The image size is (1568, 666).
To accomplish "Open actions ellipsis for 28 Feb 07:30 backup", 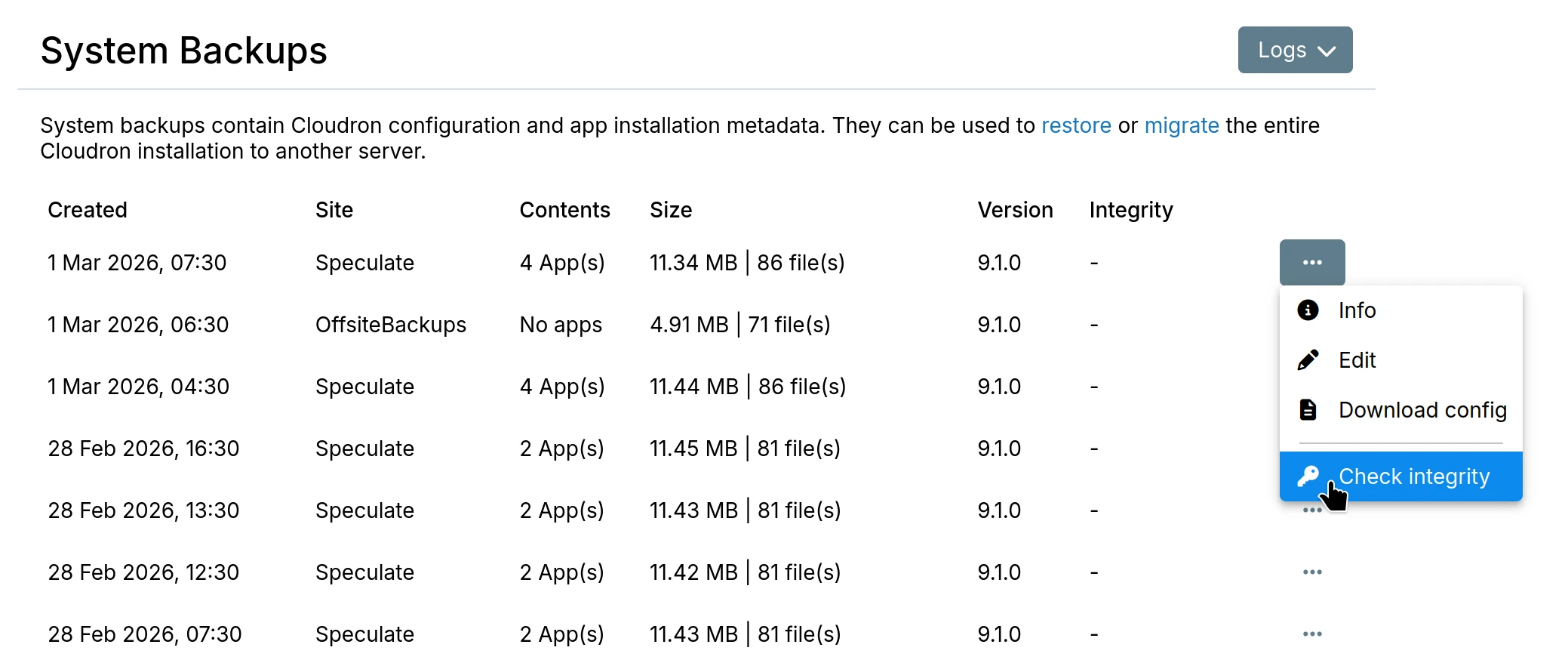I will (1311, 634).
